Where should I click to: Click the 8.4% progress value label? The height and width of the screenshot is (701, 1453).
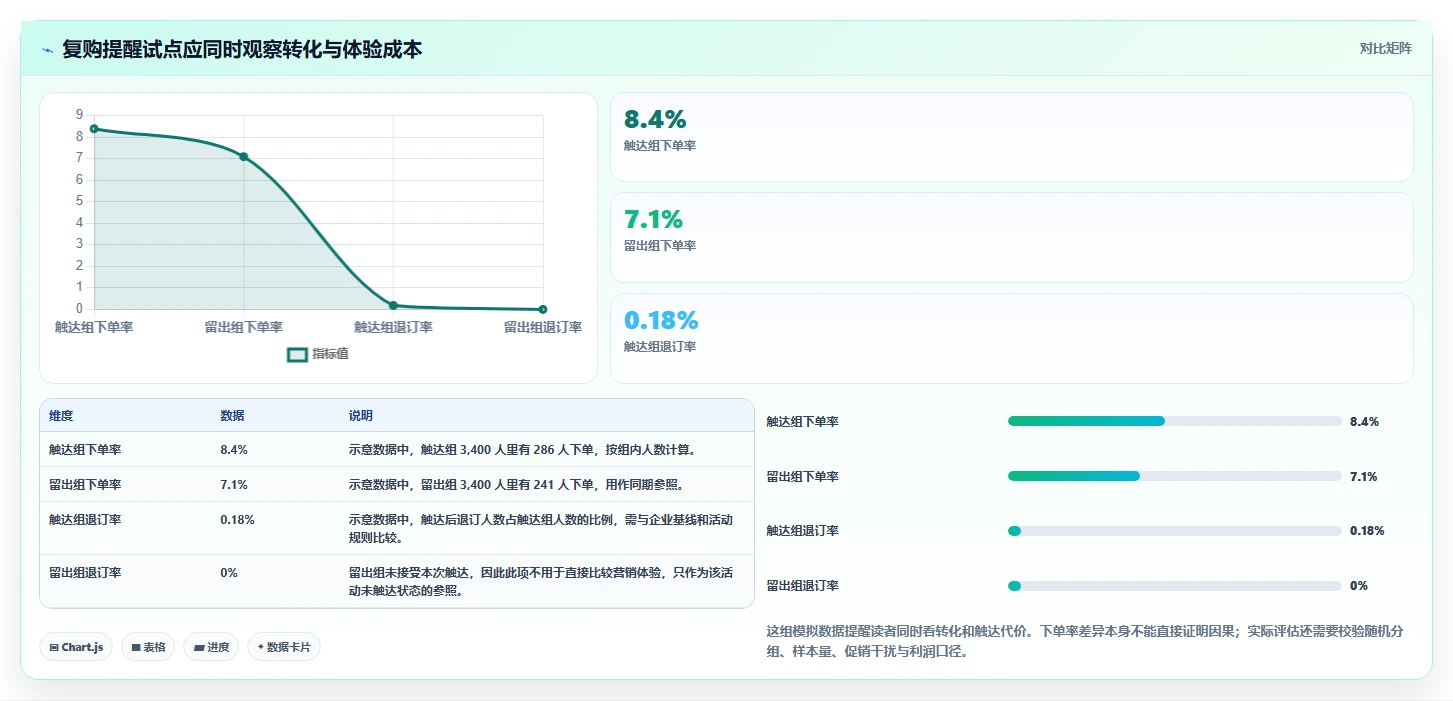pyautogui.click(x=1364, y=422)
